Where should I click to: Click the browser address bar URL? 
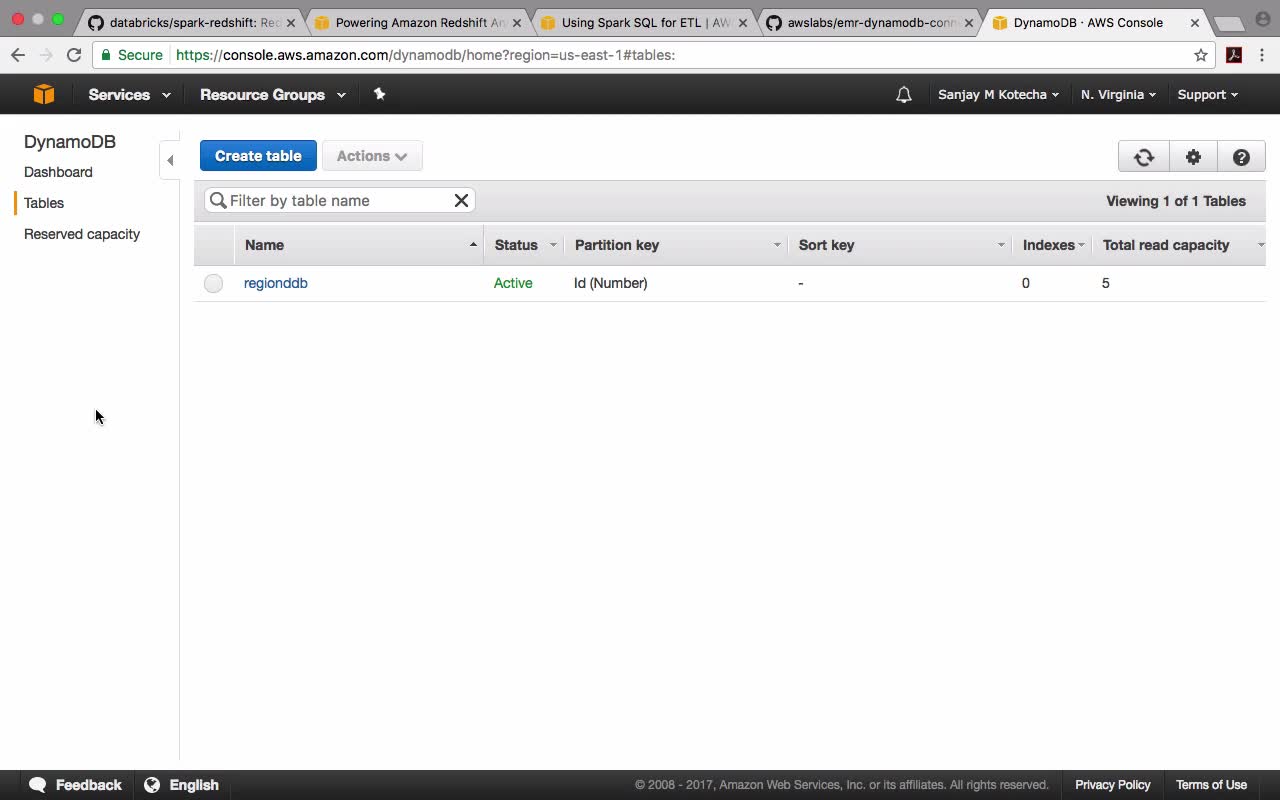tap(426, 55)
